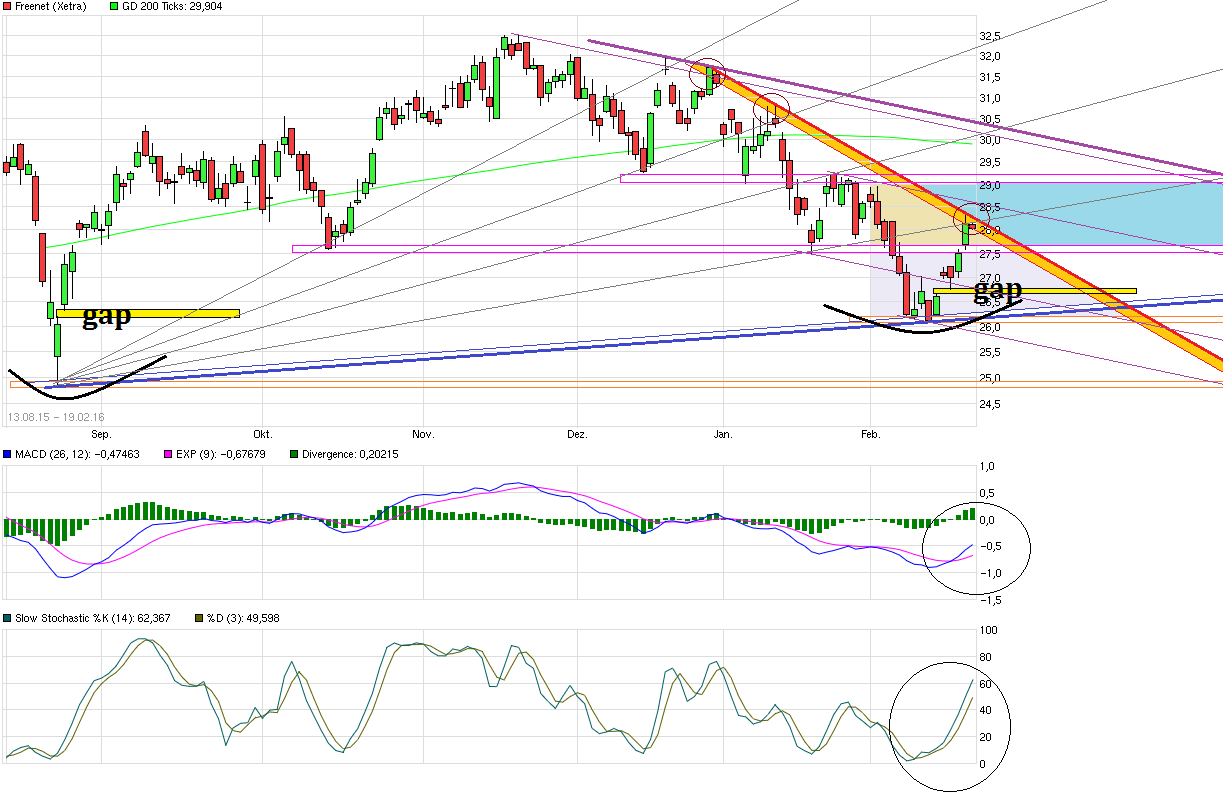Click the blue MACD legend swatch

point(8,454)
